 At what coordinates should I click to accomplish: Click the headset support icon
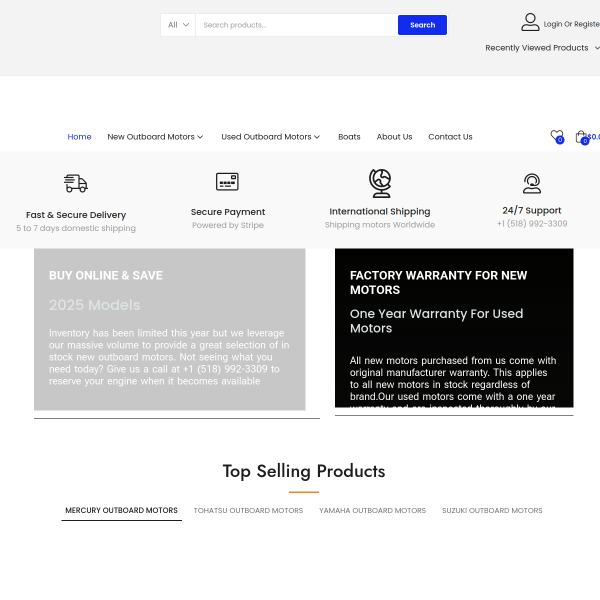point(532,184)
